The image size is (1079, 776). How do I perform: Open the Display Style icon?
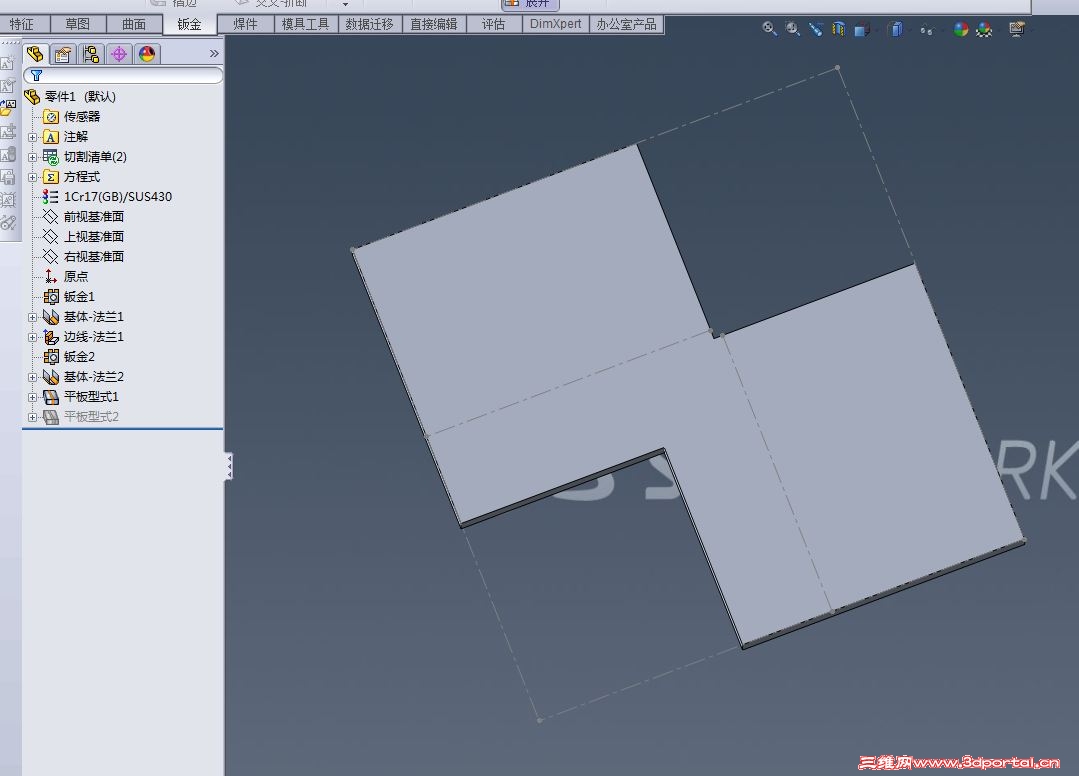pos(895,29)
